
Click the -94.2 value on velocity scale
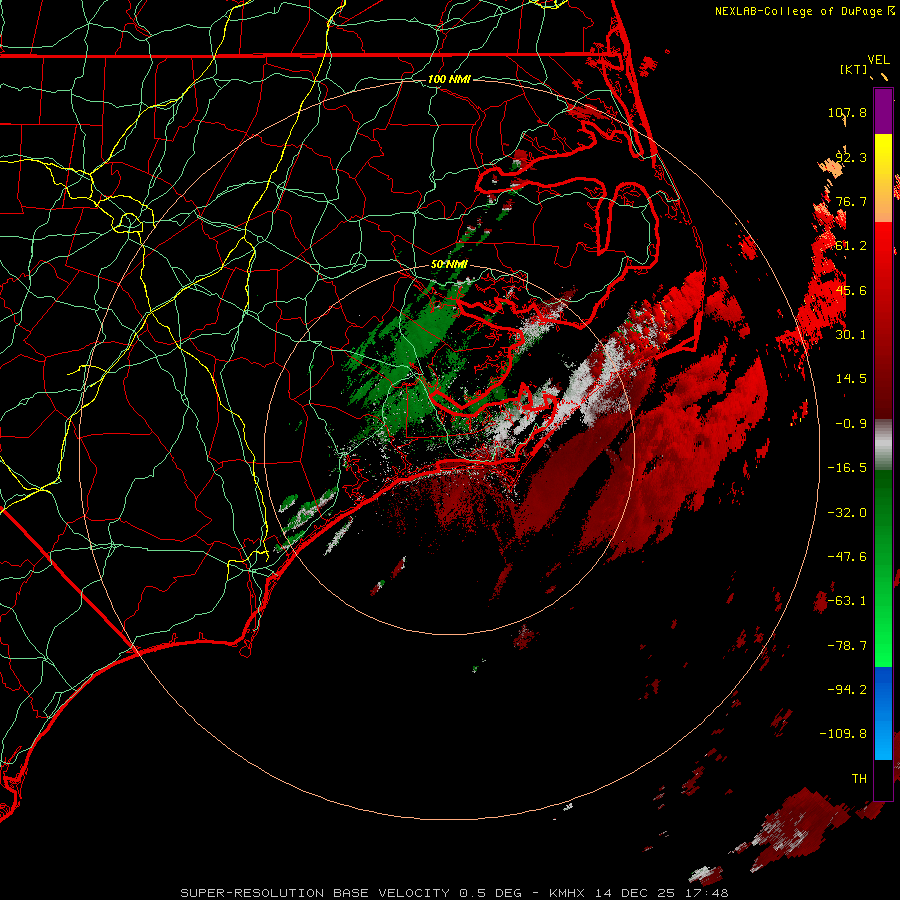tap(847, 689)
